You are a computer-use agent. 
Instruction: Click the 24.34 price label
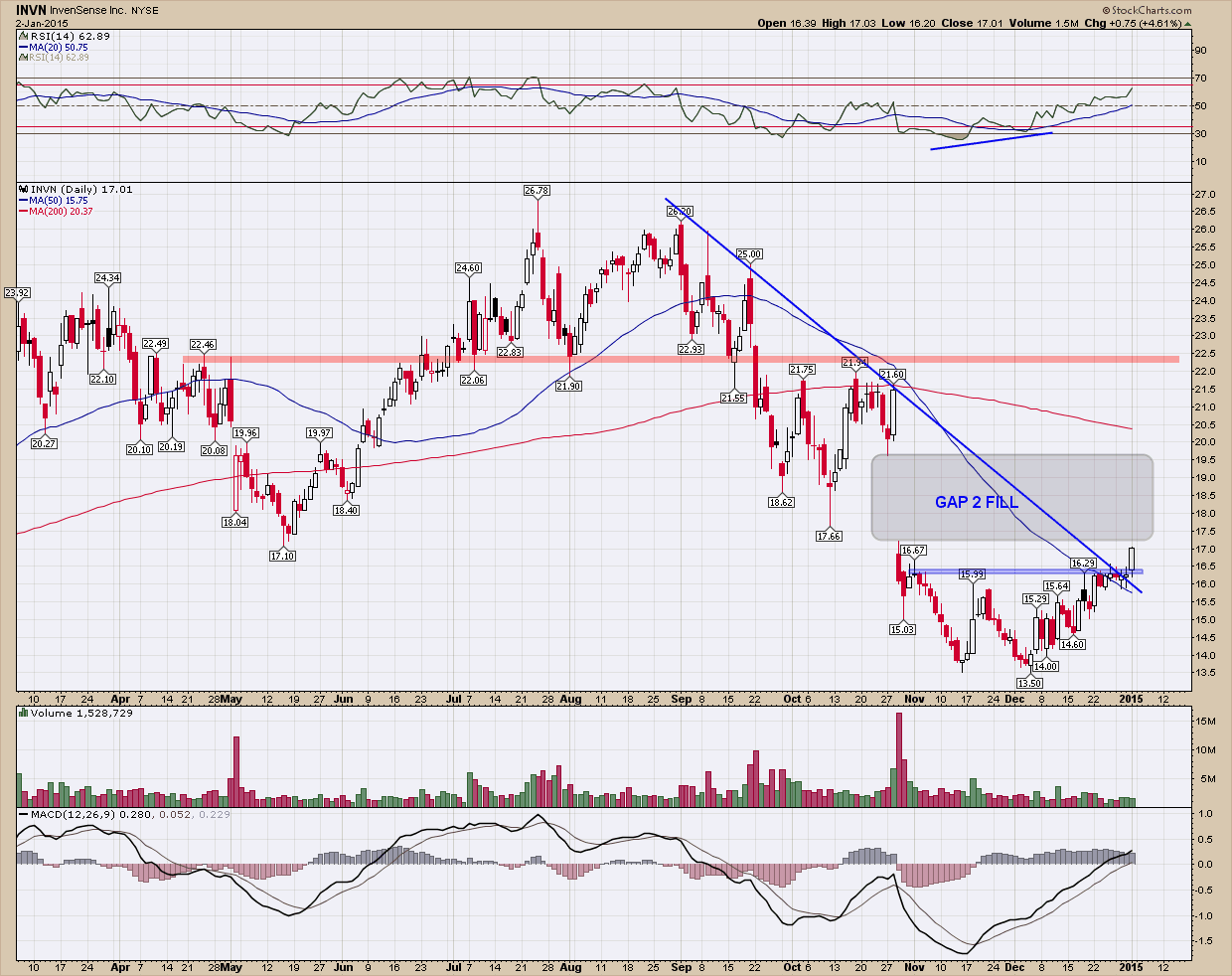point(107,278)
